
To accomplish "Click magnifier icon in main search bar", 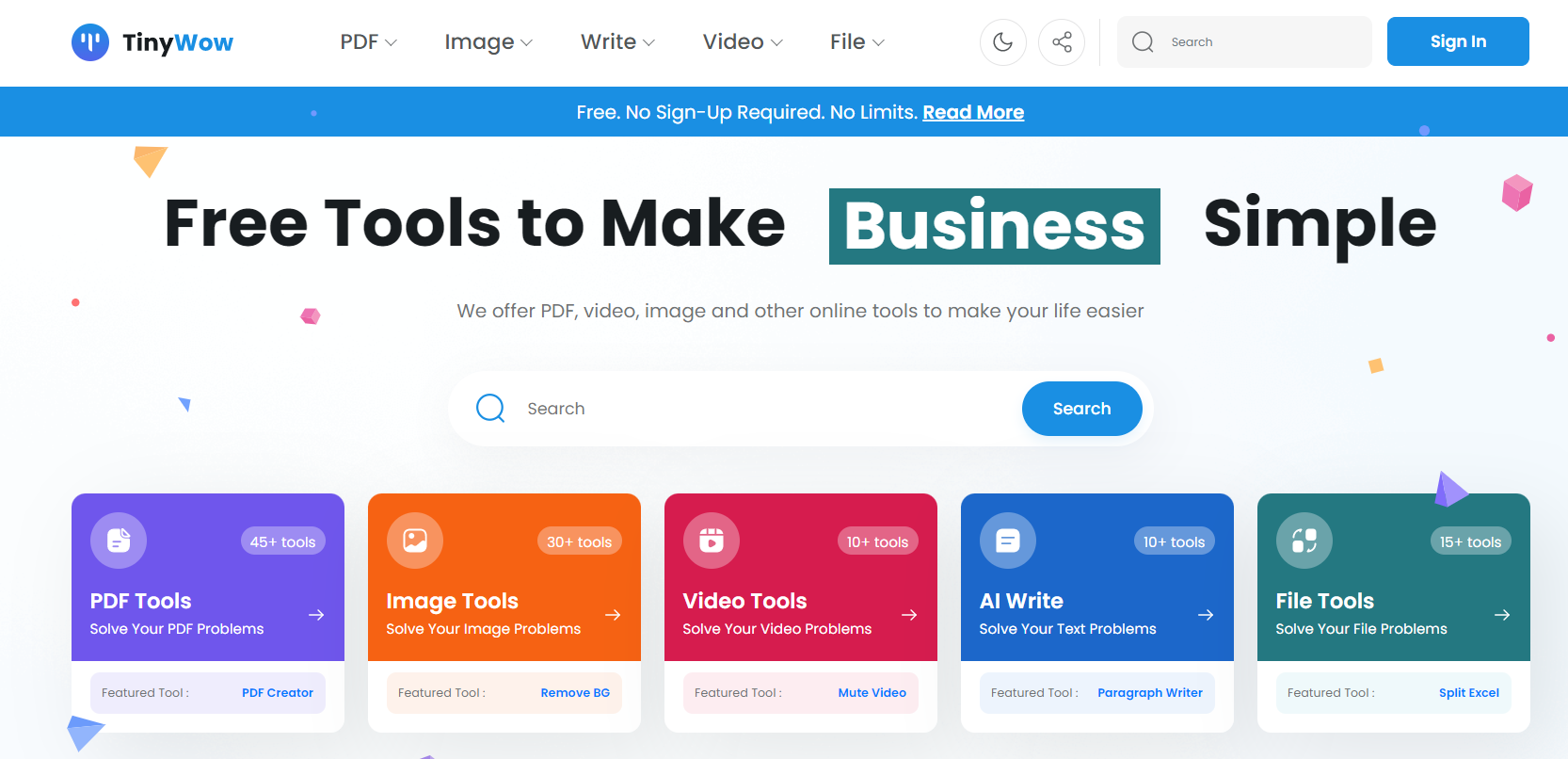I will (490, 408).
